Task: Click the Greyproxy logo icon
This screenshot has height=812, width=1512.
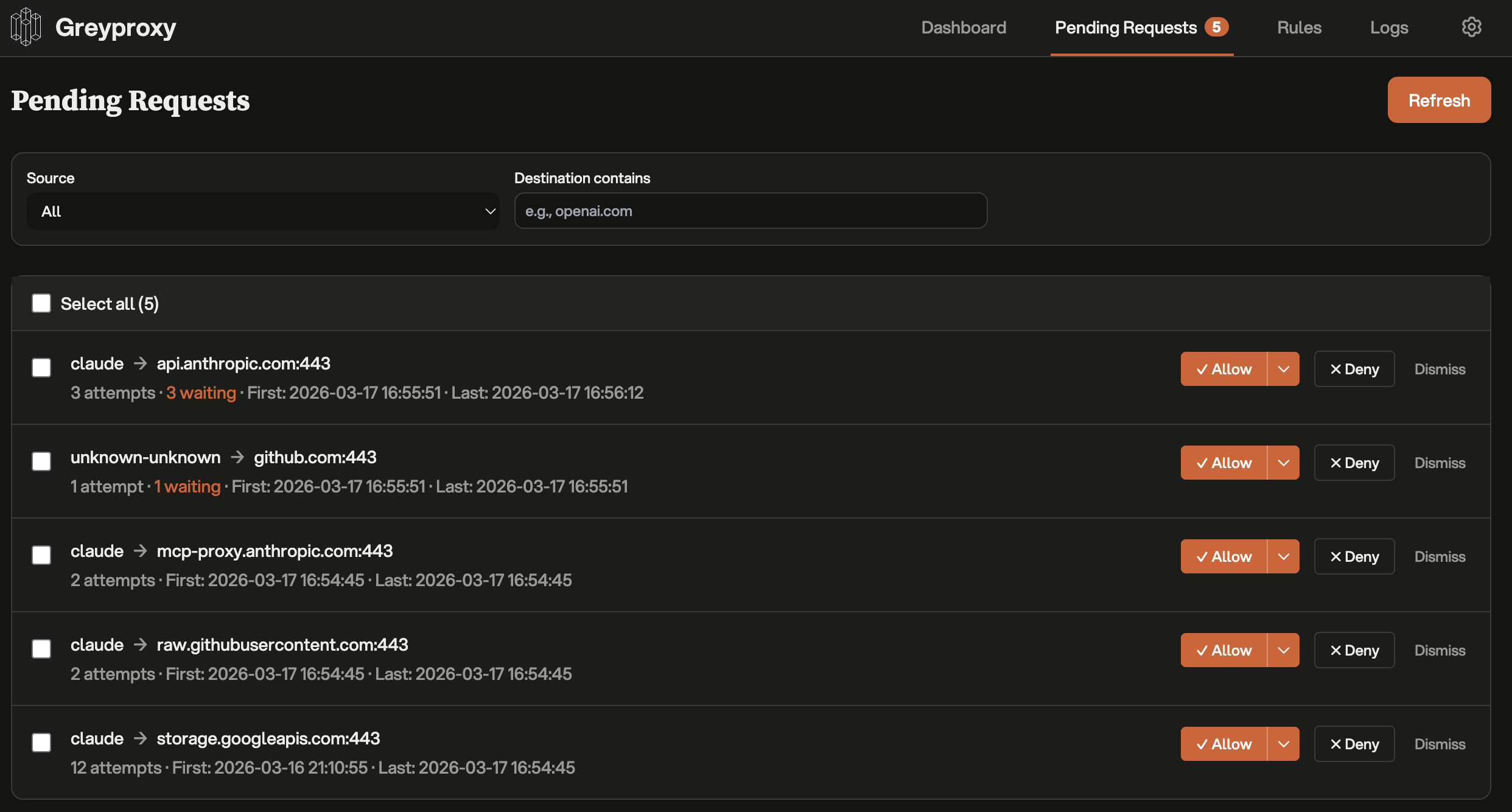Action: pyautogui.click(x=26, y=27)
